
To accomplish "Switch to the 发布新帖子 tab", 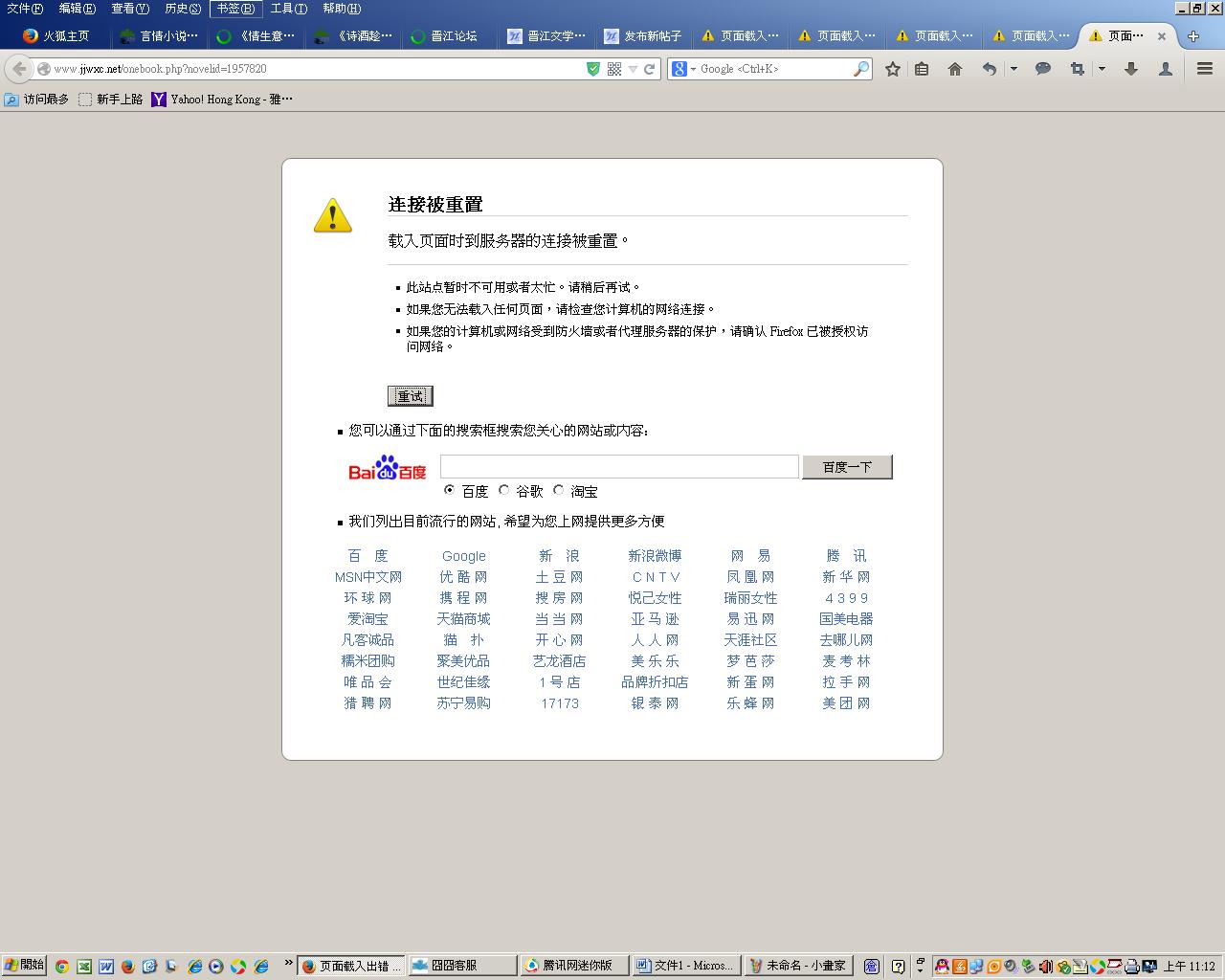I will (x=643, y=36).
